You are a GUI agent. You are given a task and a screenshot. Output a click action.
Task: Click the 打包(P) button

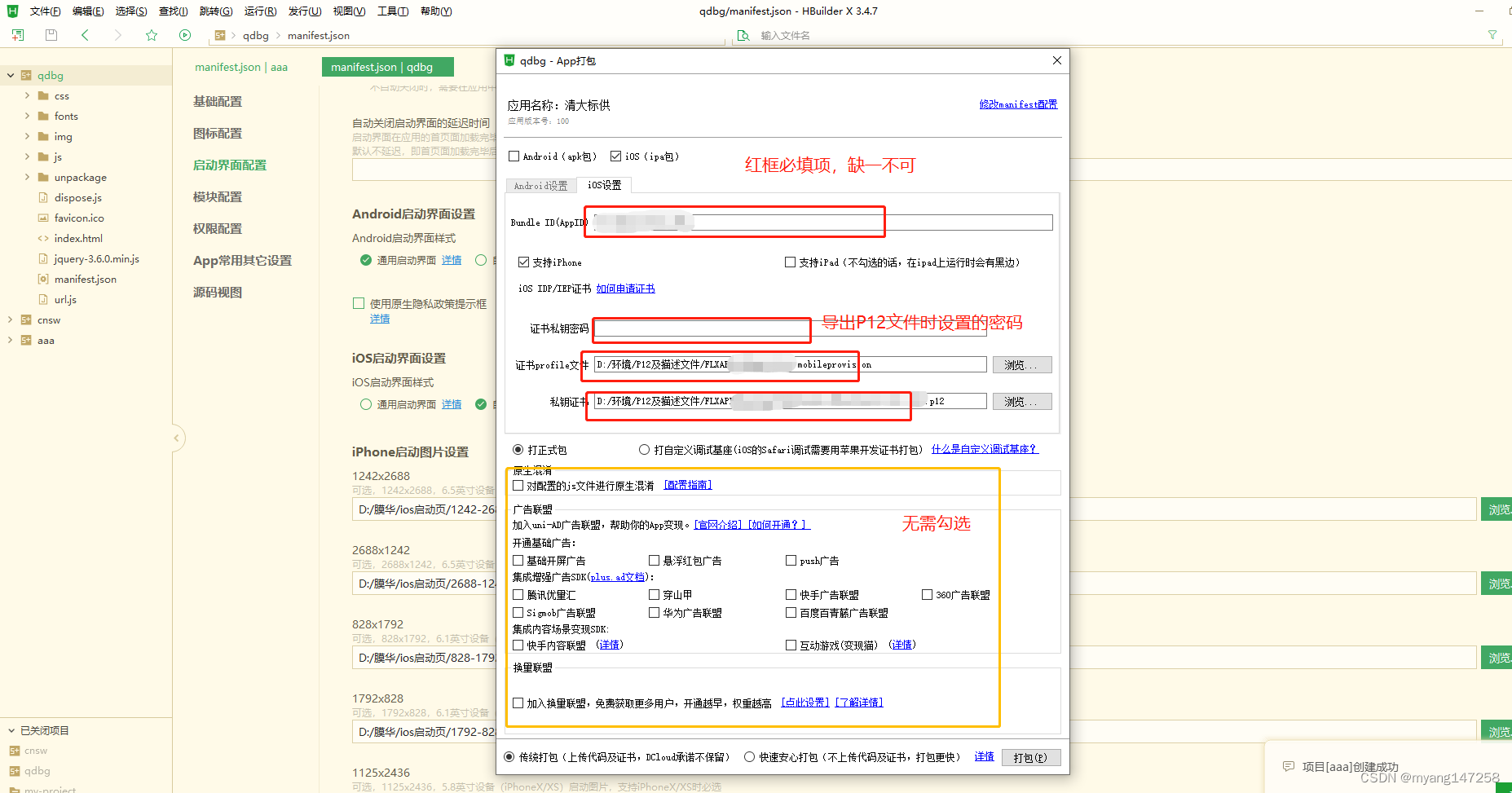click(1030, 758)
